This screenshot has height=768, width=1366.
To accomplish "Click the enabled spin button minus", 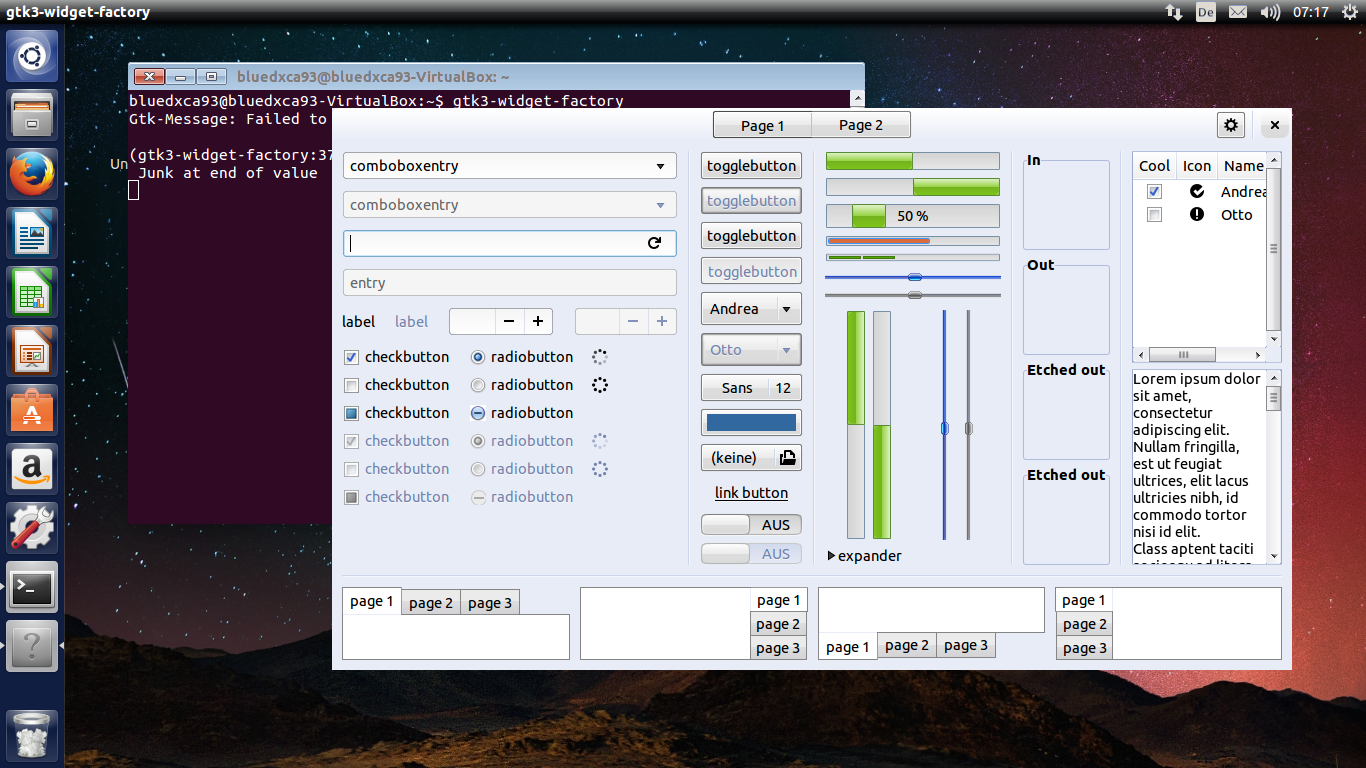I will tap(509, 321).
